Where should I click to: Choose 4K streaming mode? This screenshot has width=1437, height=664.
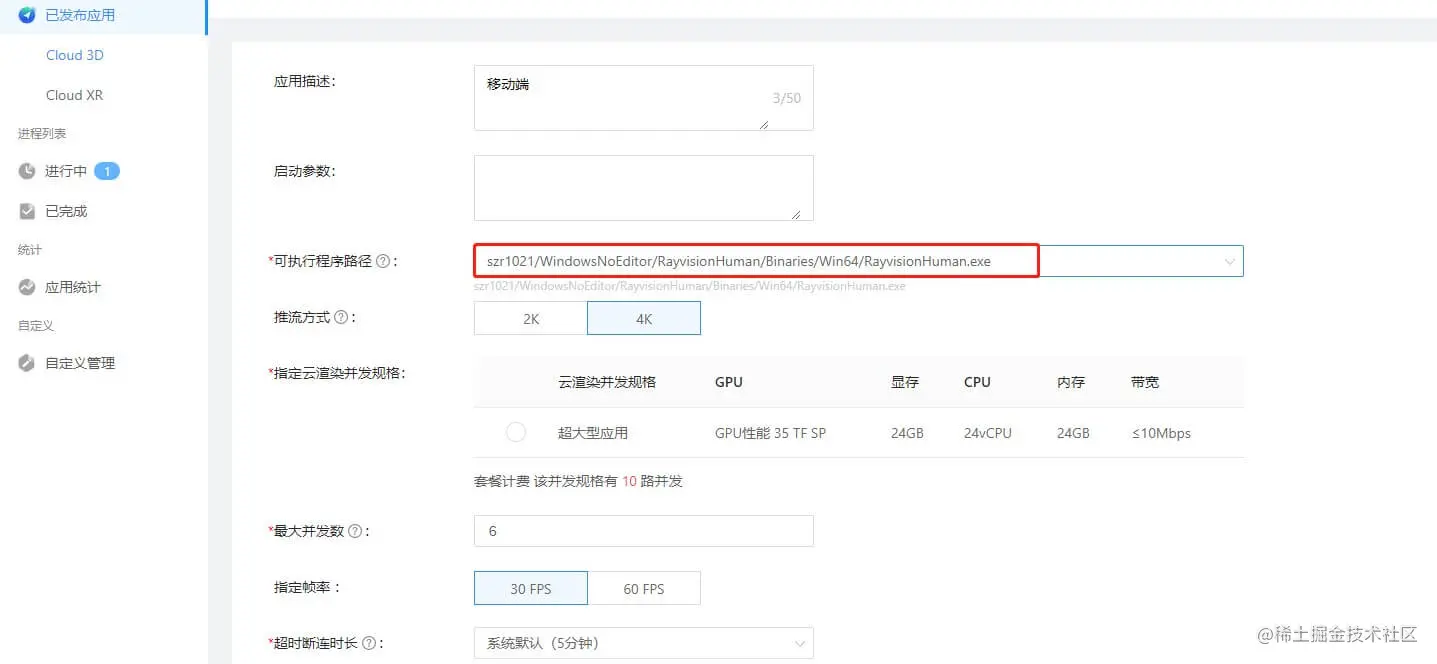pyautogui.click(x=644, y=318)
